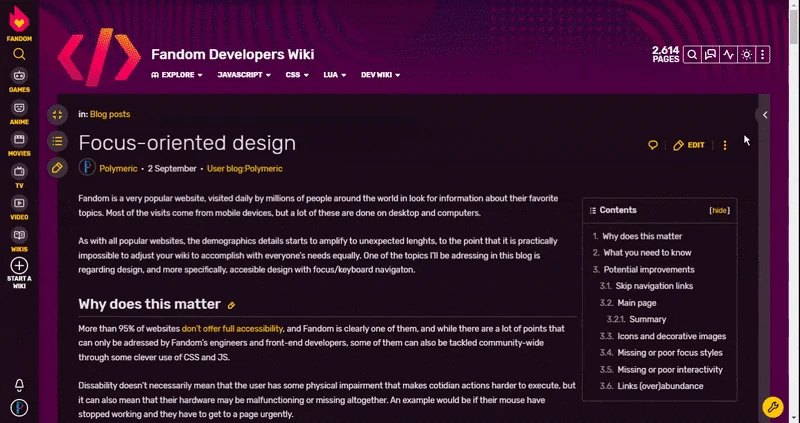Jump to Main page in Contents
Viewport: 800px width, 423px height.
pos(637,303)
